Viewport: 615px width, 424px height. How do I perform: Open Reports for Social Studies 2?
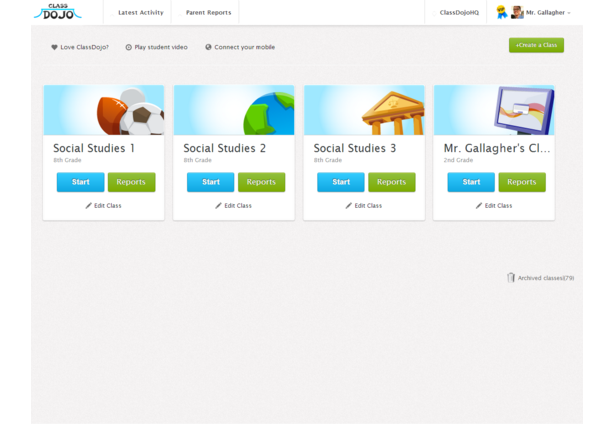pyautogui.click(x=262, y=182)
